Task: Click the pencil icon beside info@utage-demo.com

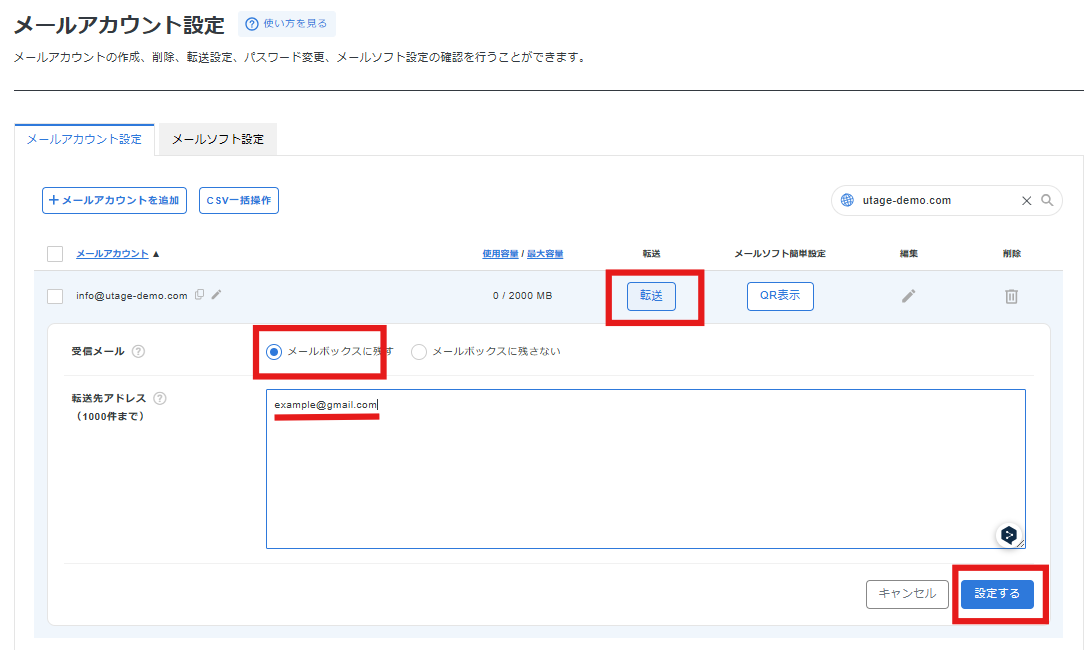Action: click(x=217, y=295)
